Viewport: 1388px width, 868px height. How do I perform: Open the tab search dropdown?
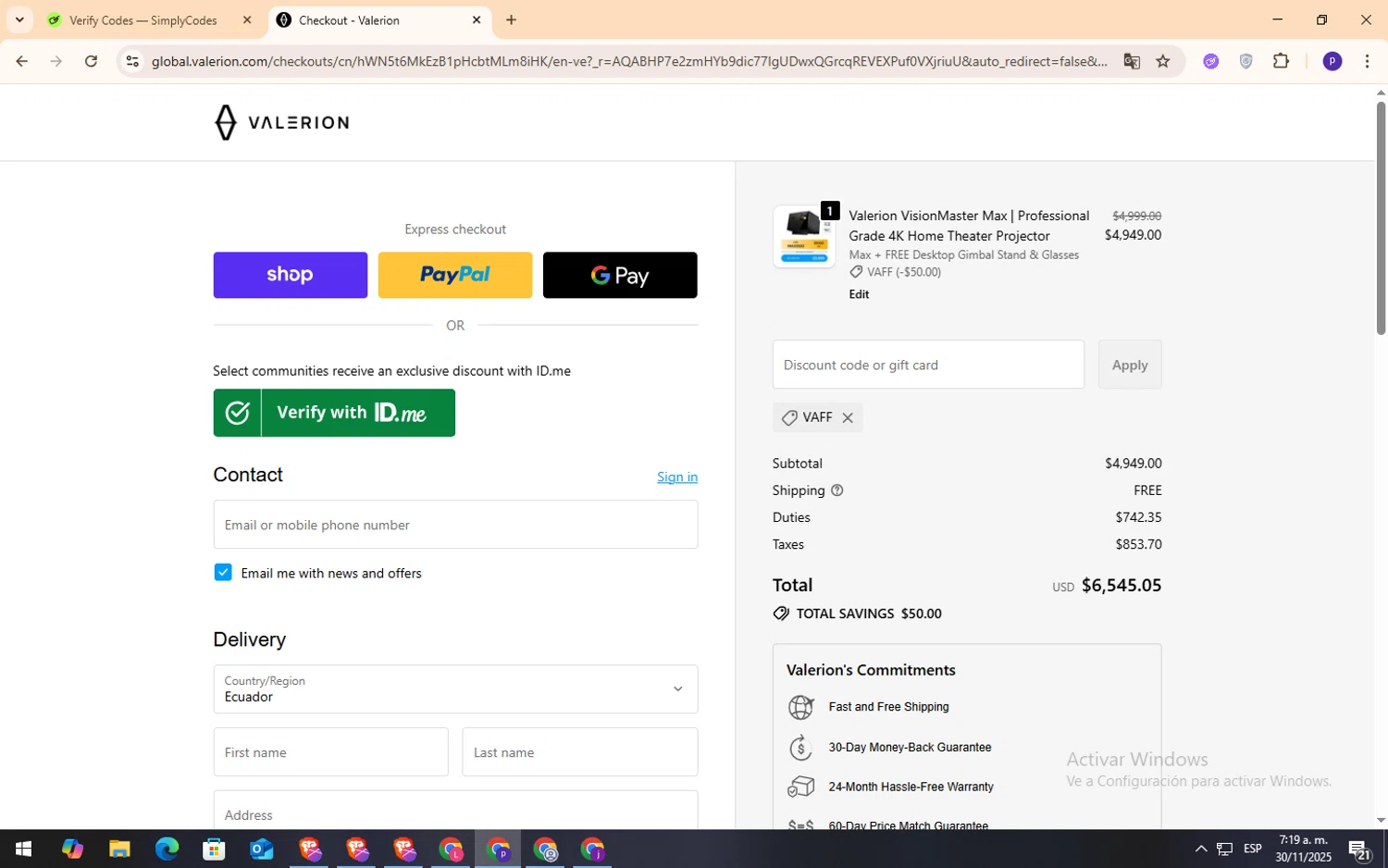(x=19, y=20)
